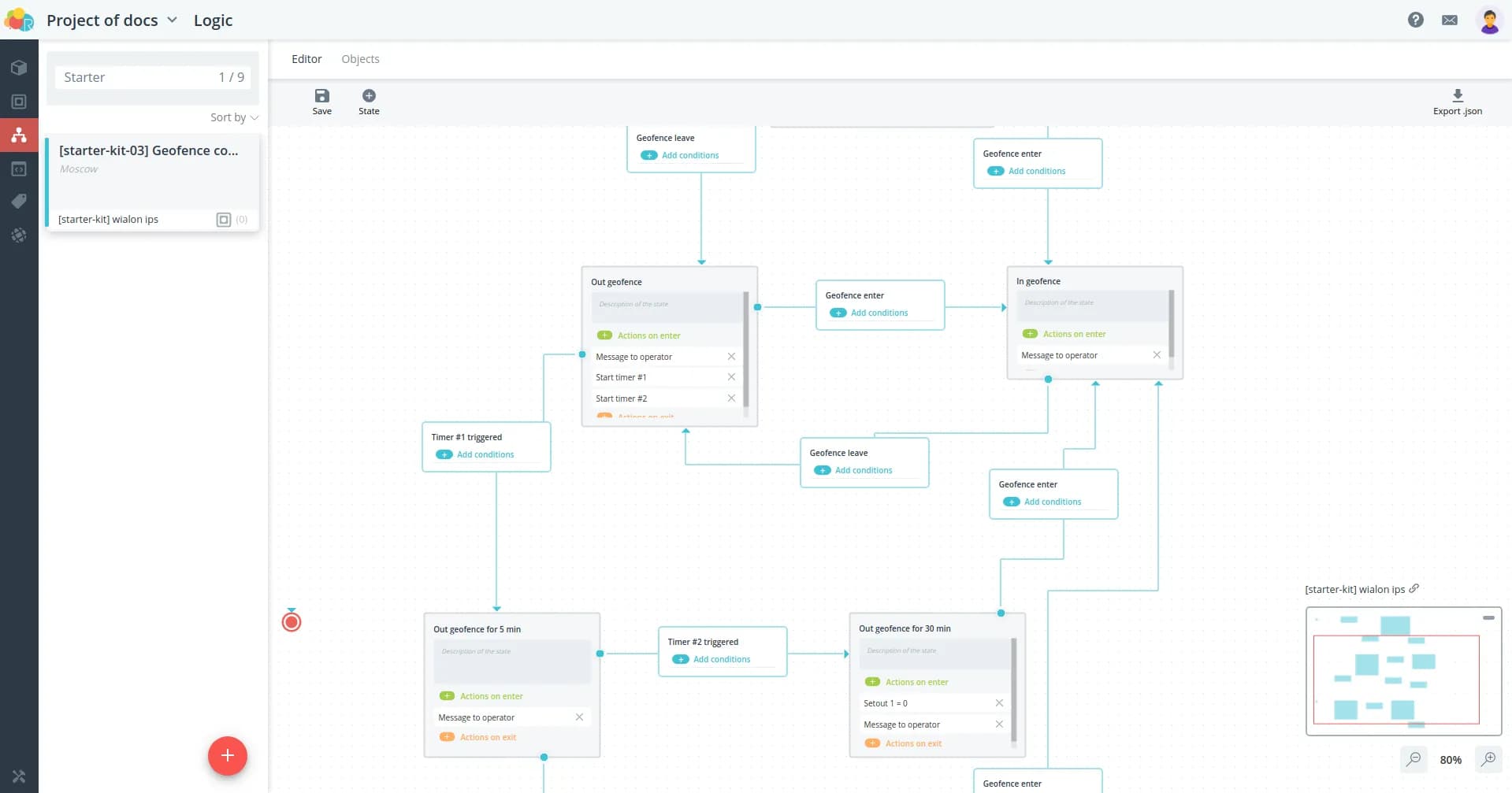Click the zoom out magnifier icon
Viewport: 1512px width, 793px height.
[1414, 759]
